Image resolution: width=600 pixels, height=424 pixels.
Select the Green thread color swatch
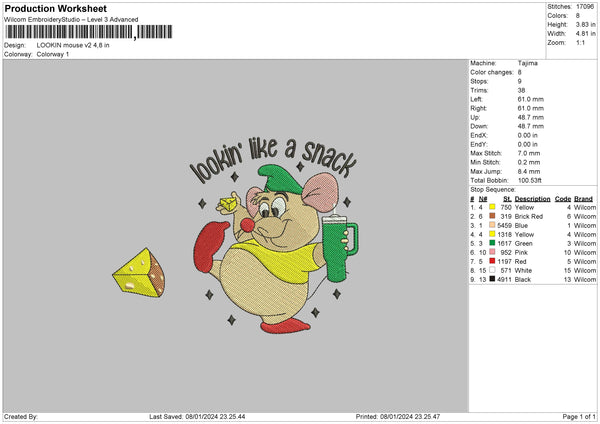[492, 243]
